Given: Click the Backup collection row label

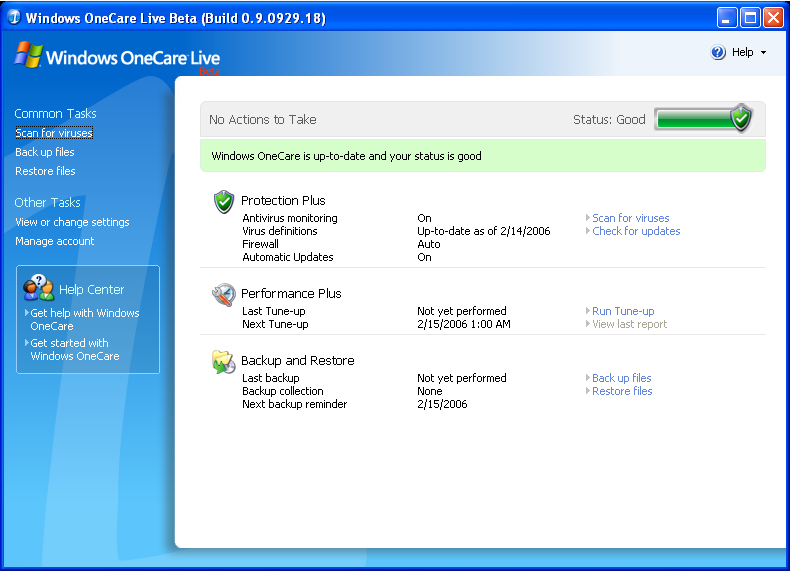Looking at the screenshot, I should point(283,392).
